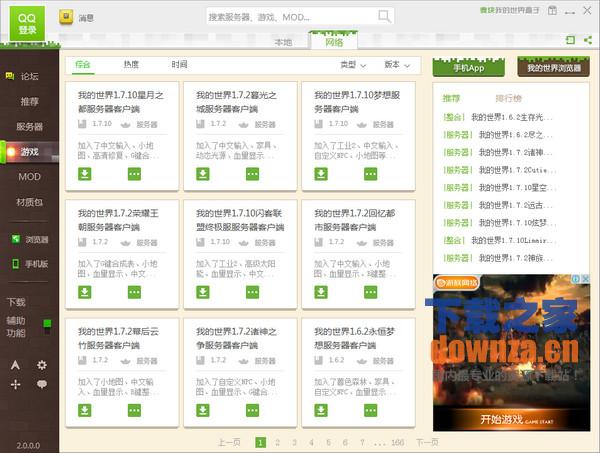This screenshot has width=600, height=453.
Task: Download the 1.7.2回忆都市 server client
Action: [x=321, y=292]
